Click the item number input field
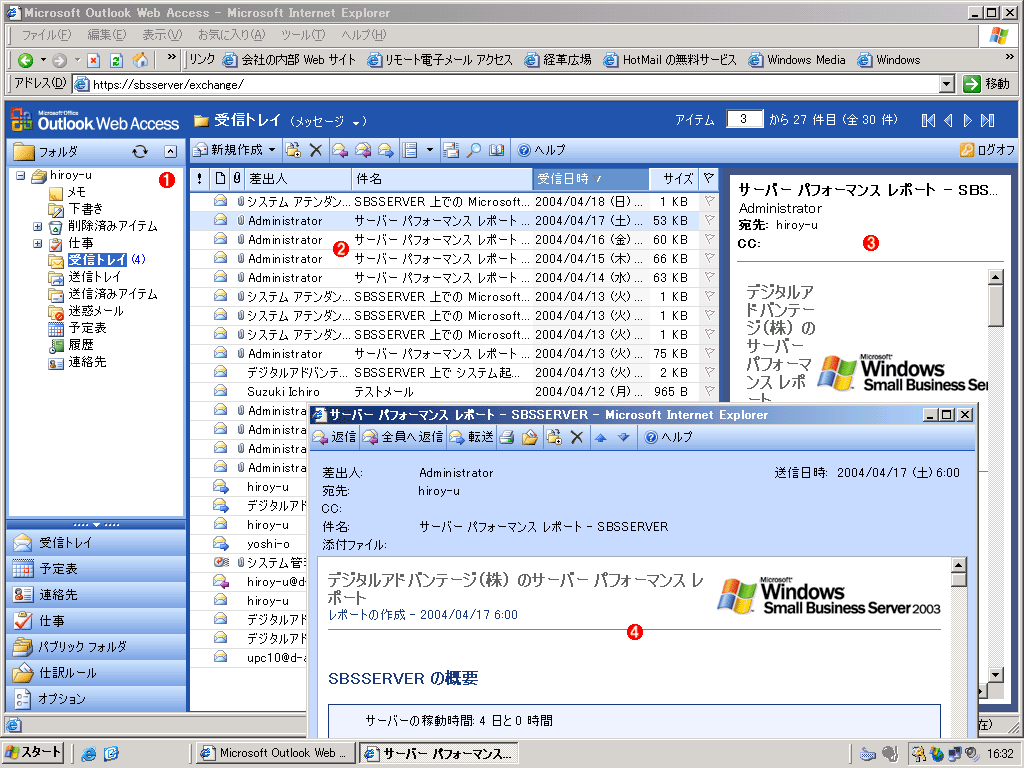Viewport: 1024px width, 768px height. (744, 120)
